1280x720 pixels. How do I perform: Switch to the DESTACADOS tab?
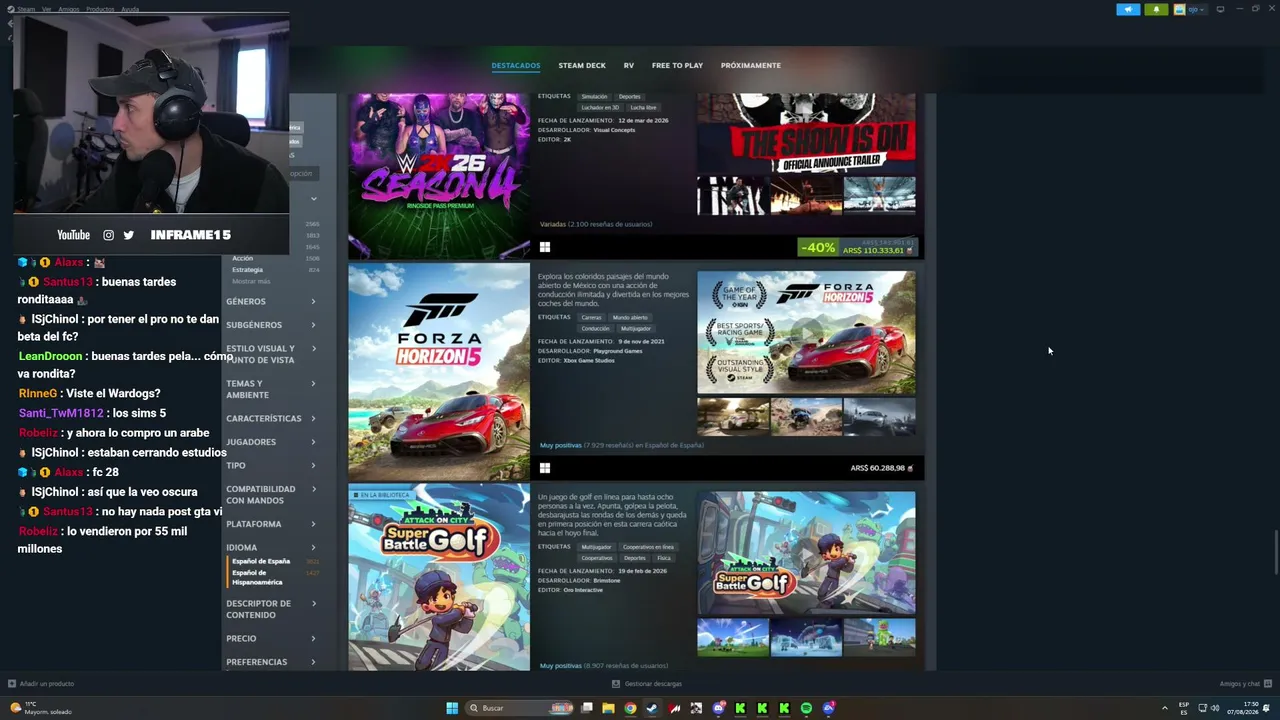(516, 65)
